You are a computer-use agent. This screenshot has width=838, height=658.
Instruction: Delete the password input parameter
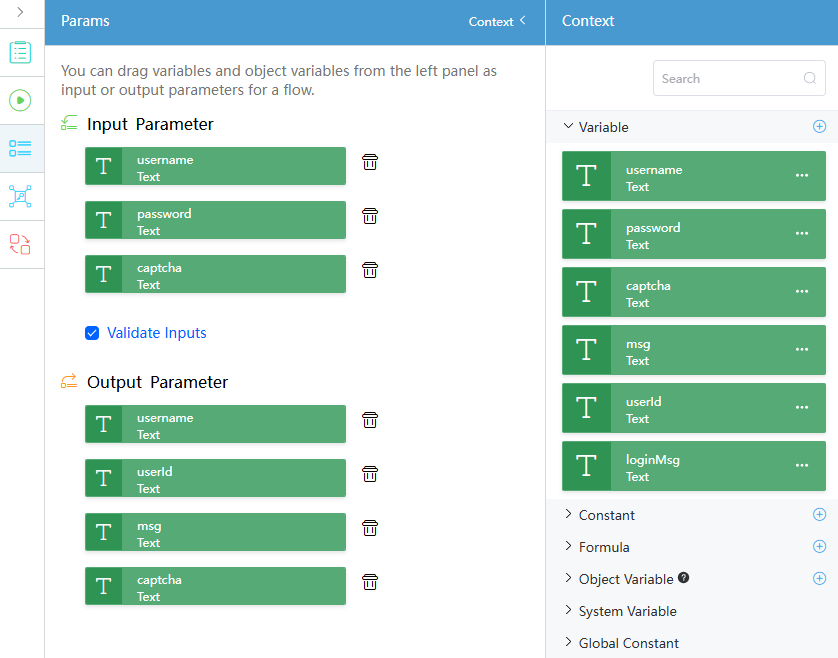[x=370, y=216]
